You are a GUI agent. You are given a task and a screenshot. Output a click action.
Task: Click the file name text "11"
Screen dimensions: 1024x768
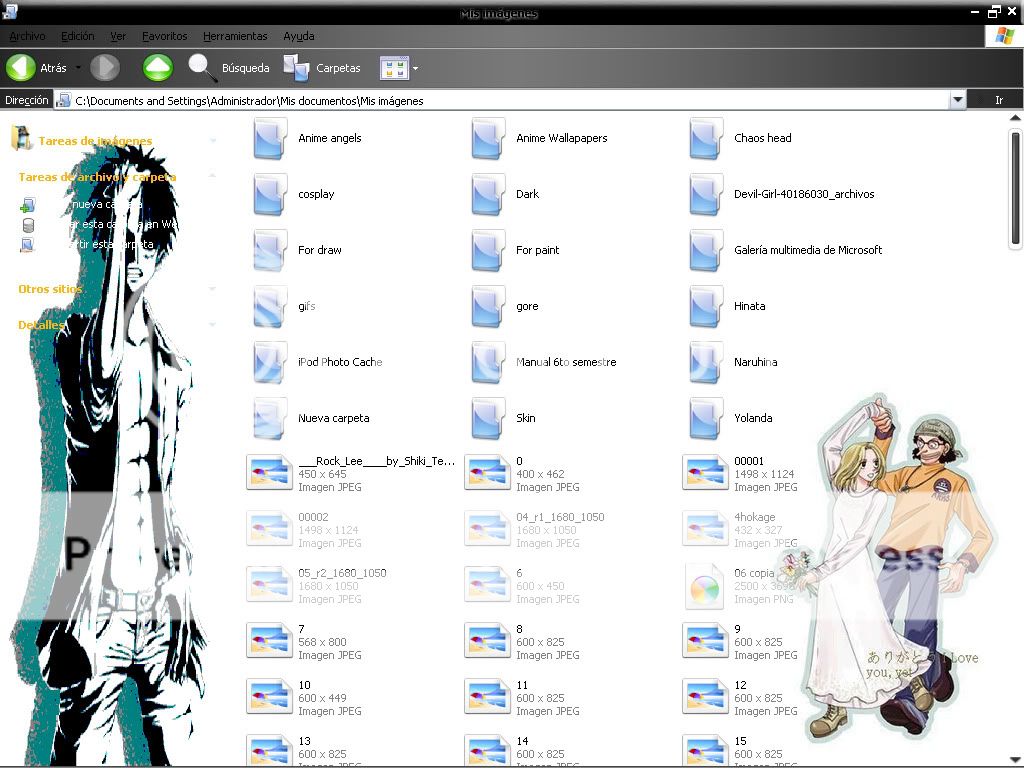(522, 685)
